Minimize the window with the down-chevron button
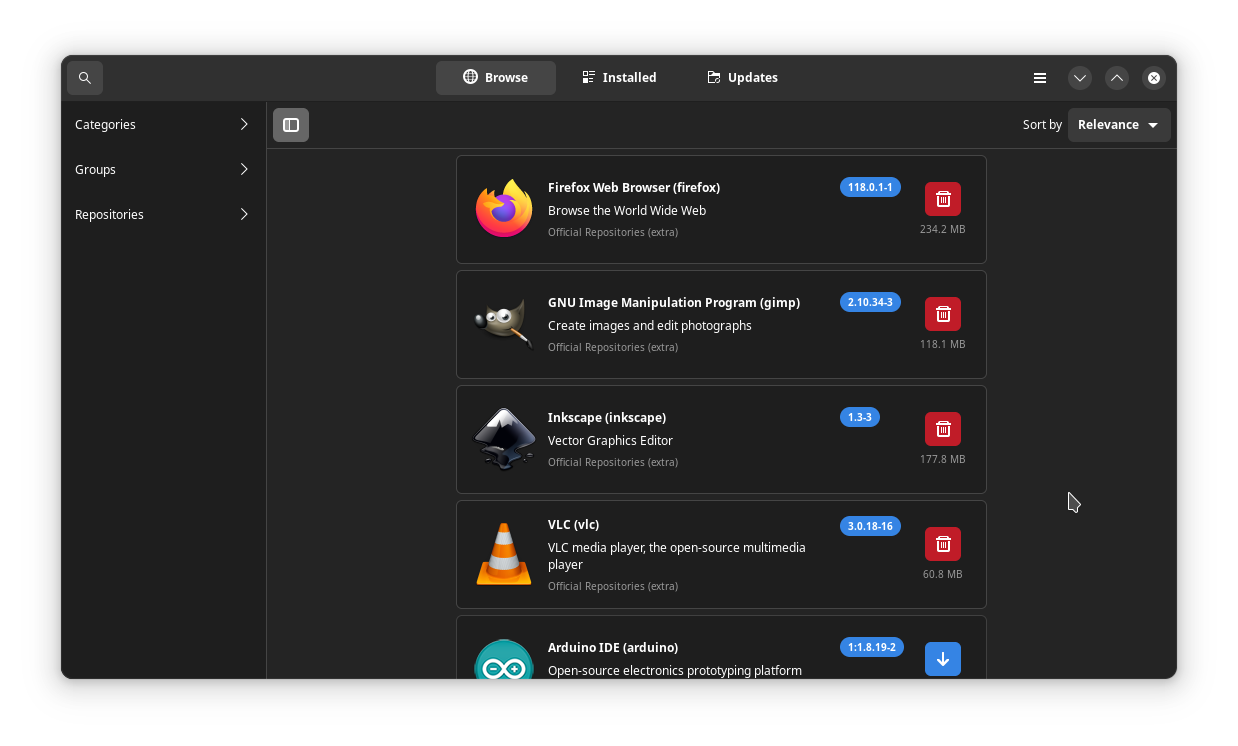 tap(1080, 78)
